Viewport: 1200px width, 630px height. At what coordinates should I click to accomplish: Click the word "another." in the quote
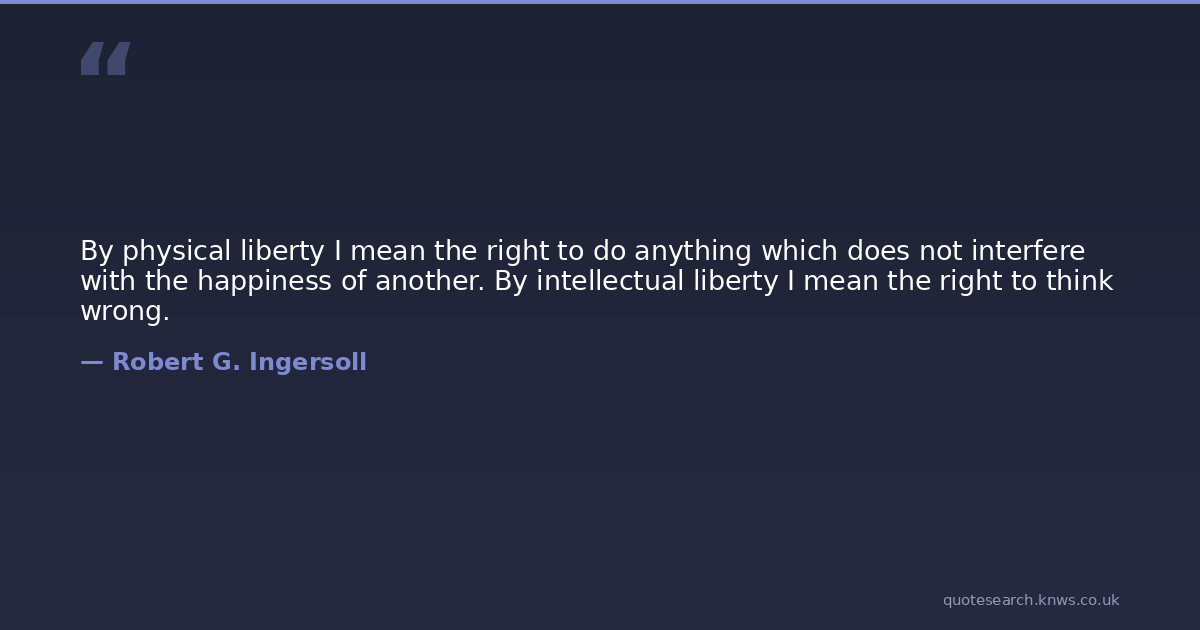430,282
